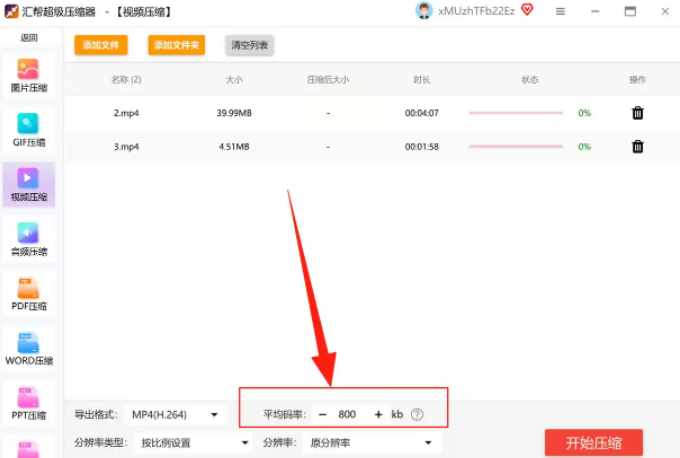This screenshot has width=680, height=458.
Task: Start compression with 开始压缩 button
Action: coord(594,443)
